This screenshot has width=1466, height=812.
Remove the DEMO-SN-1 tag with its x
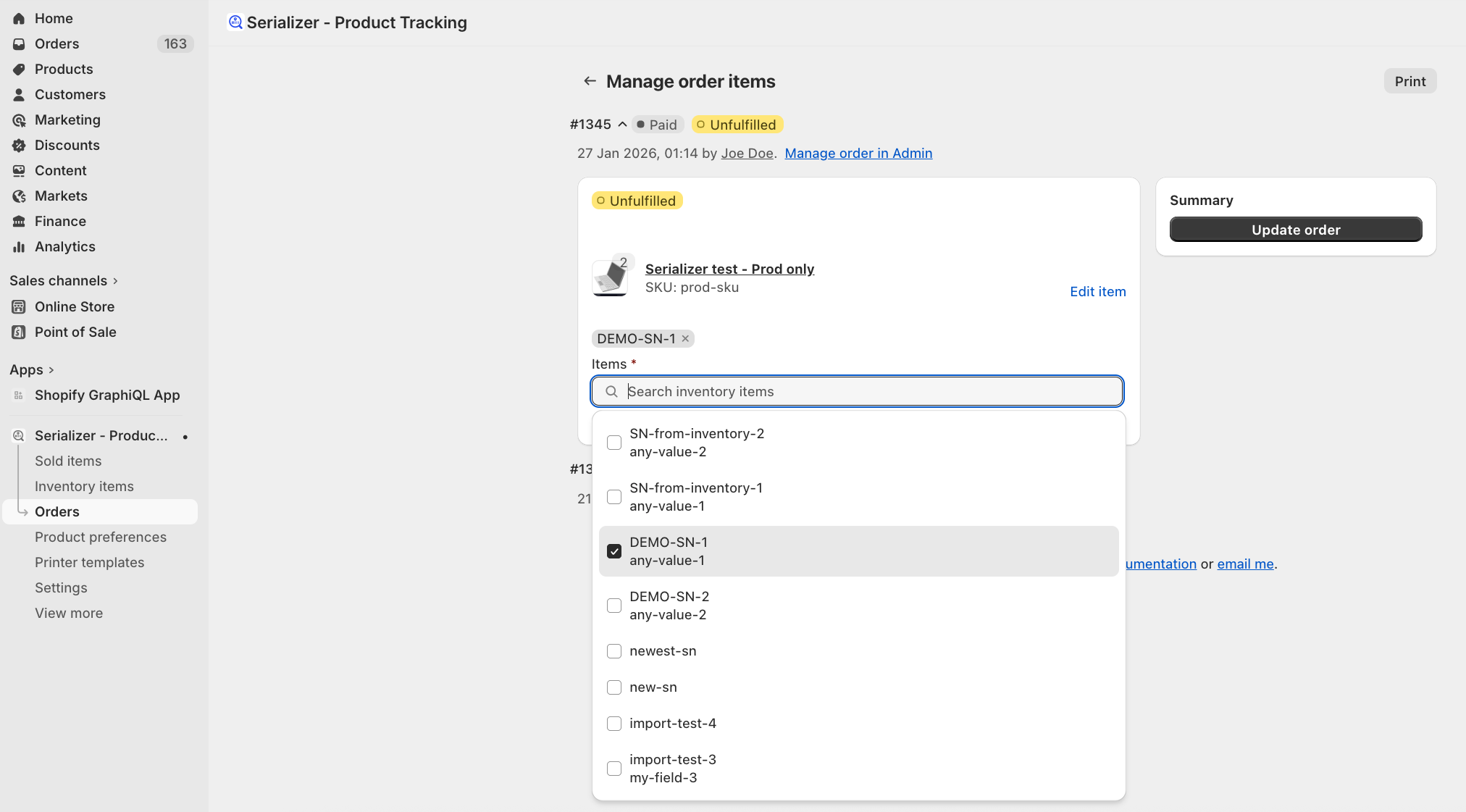pos(685,338)
